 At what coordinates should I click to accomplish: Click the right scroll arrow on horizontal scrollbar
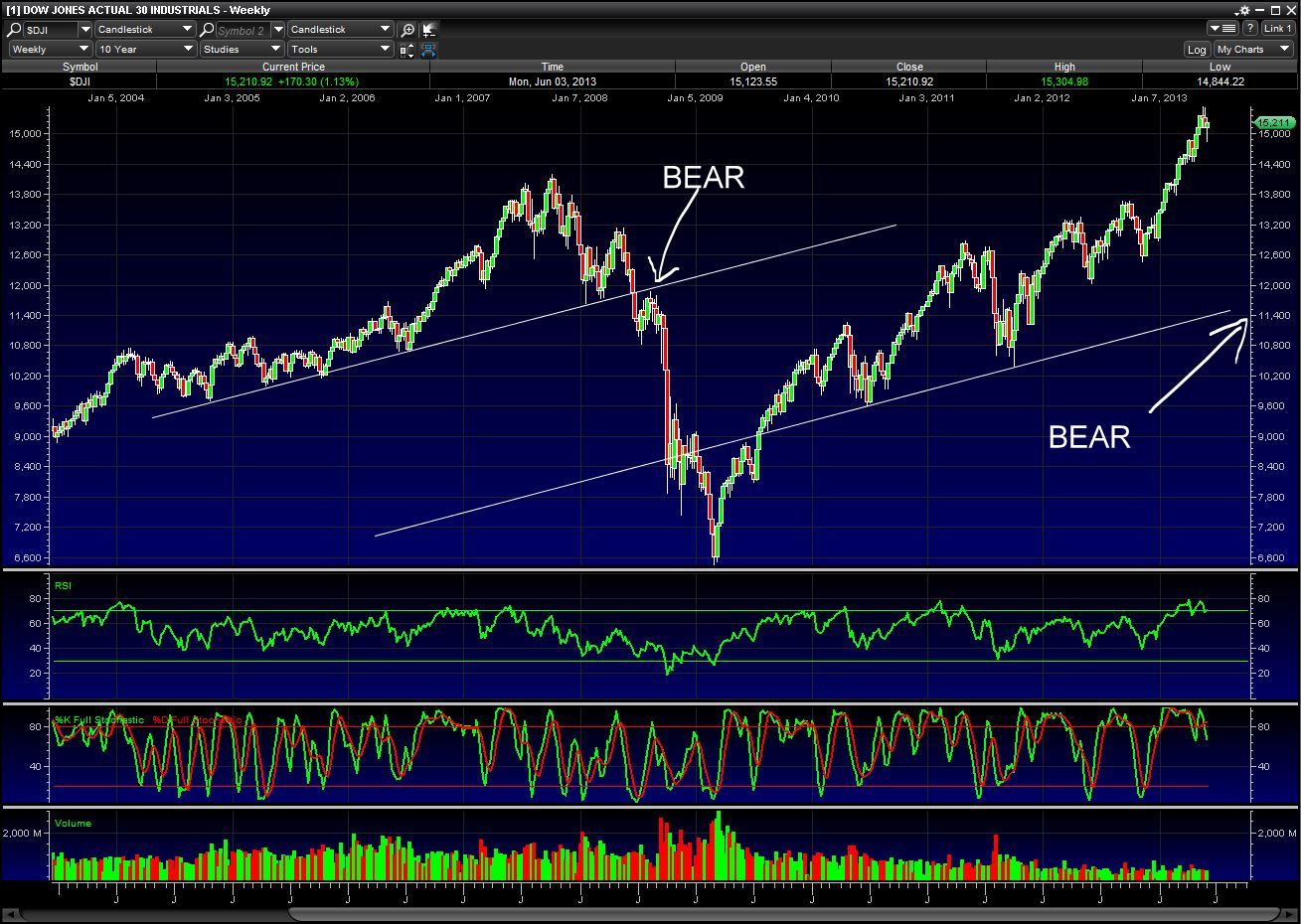(1288, 914)
